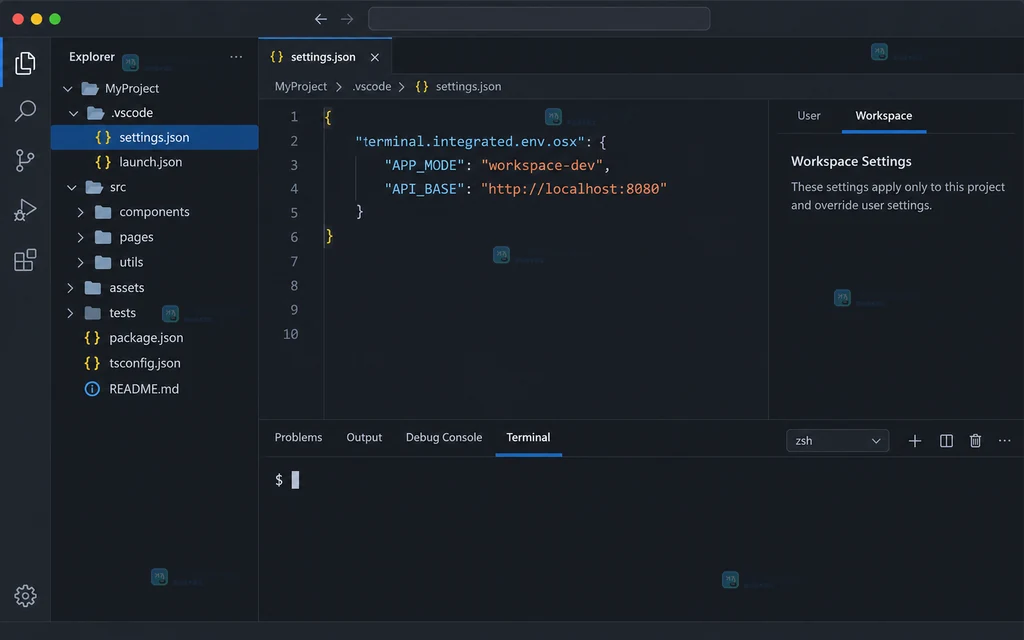Screen dimensions: 1024x640
Task: Open the Explorer view in activity bar
Action: tap(25, 63)
